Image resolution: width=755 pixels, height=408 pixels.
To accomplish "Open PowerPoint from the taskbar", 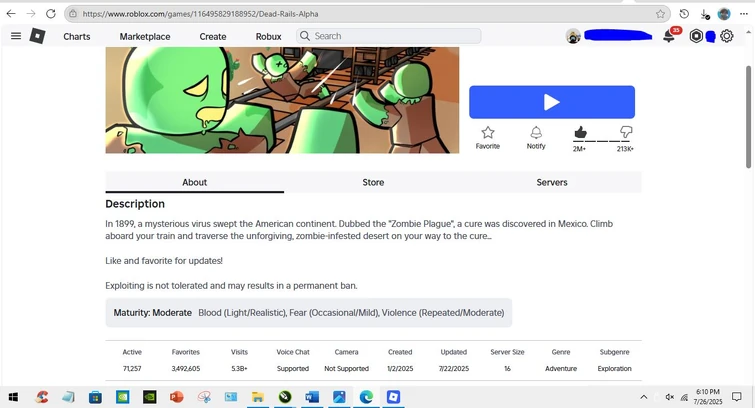I will [176, 397].
